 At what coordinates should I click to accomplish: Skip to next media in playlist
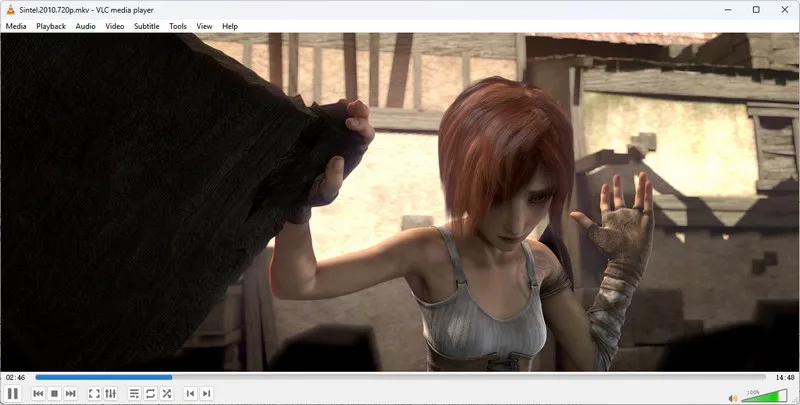point(71,393)
